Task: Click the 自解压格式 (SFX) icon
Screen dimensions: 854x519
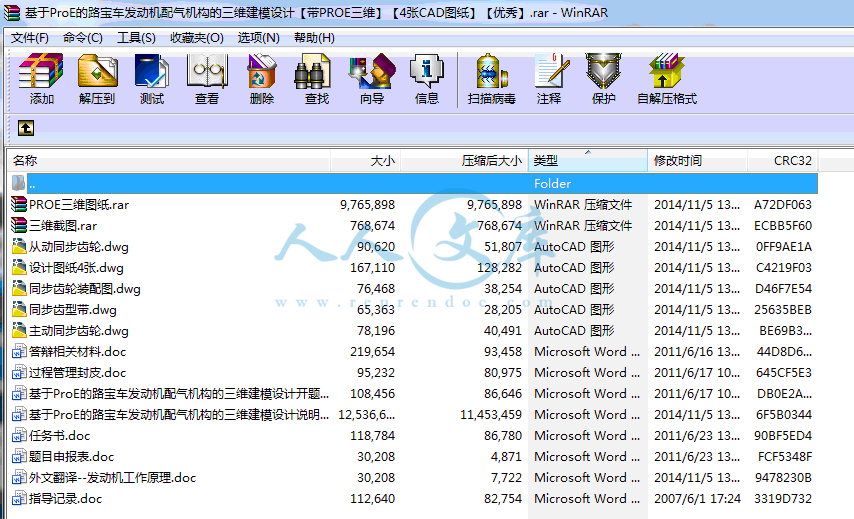Action: coord(667,71)
